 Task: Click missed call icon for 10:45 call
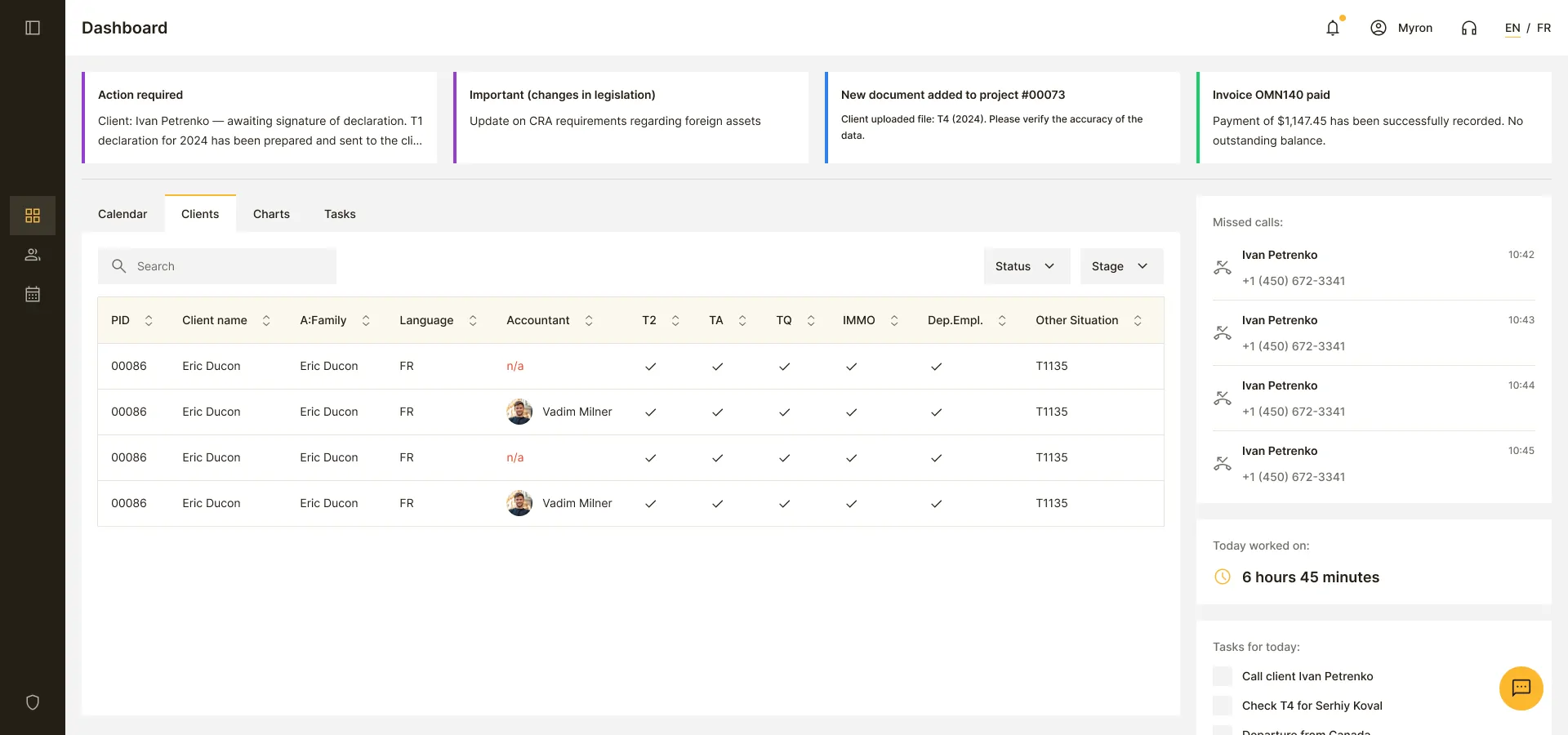[1223, 464]
